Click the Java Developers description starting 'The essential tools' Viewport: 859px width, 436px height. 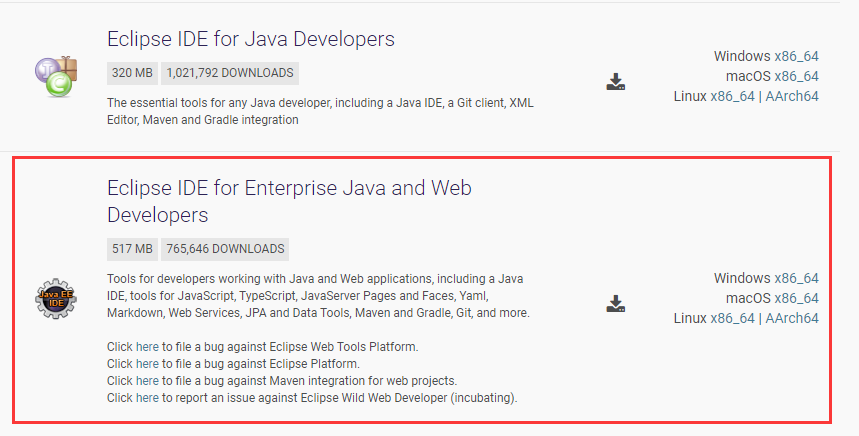point(320,111)
